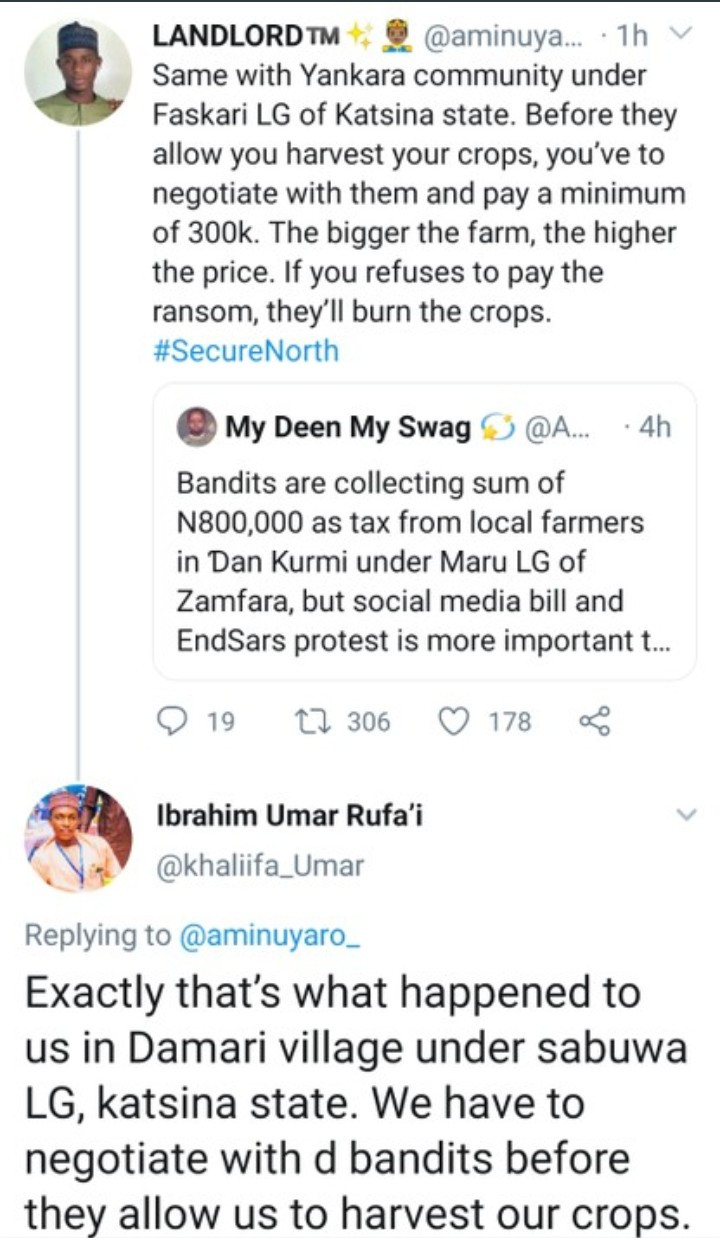Tap the reply text about Damari village

point(356,1103)
